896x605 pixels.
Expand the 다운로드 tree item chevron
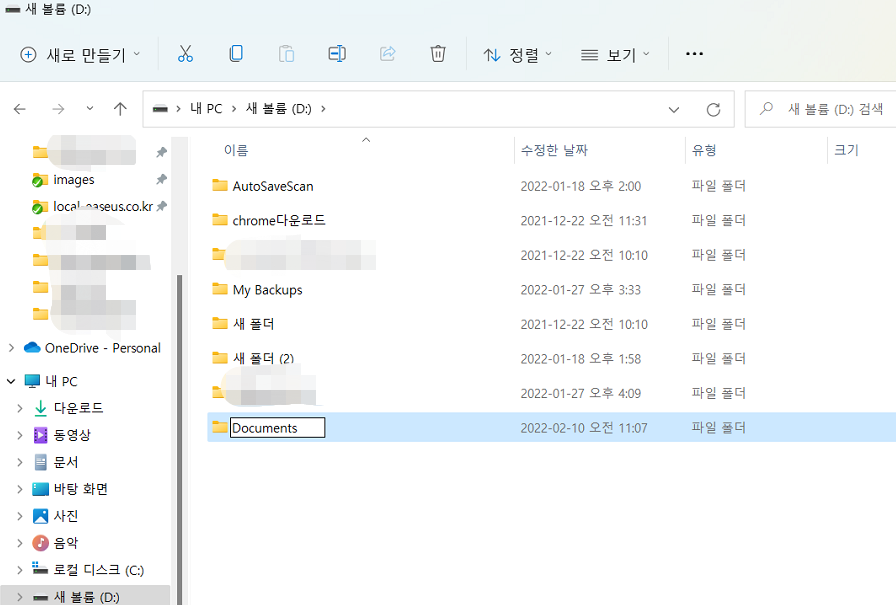click(20, 408)
